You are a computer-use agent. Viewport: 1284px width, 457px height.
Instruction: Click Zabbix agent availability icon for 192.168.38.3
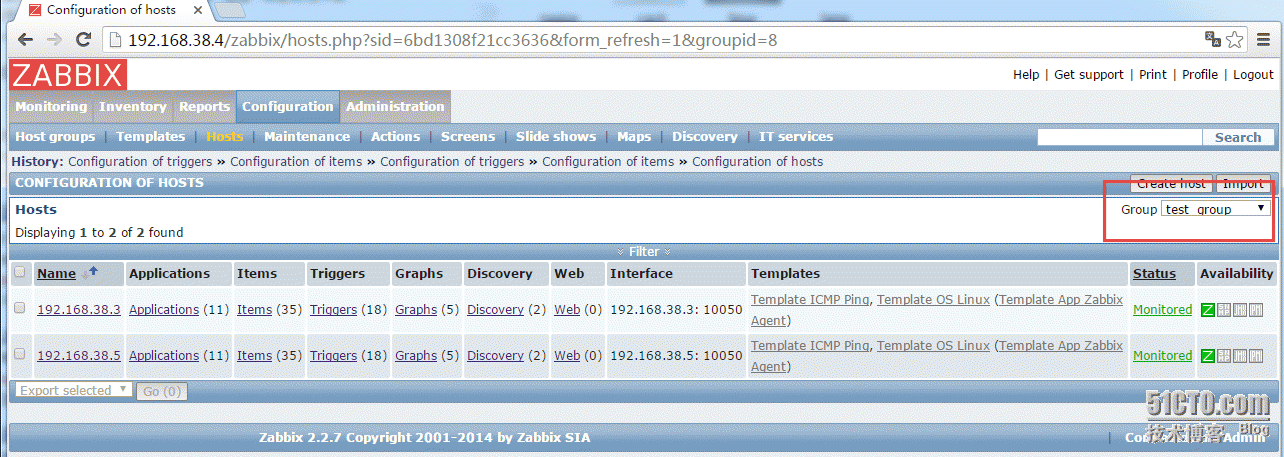tap(1207, 310)
